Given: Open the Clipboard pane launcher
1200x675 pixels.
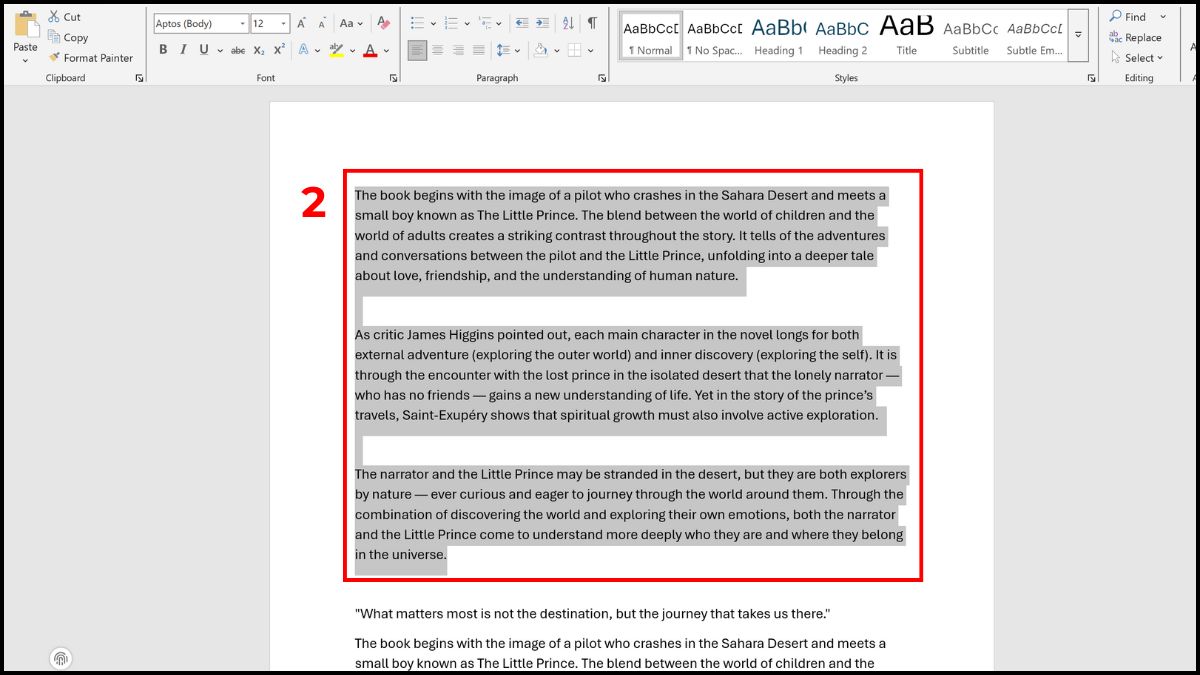Looking at the screenshot, I should tap(139, 78).
